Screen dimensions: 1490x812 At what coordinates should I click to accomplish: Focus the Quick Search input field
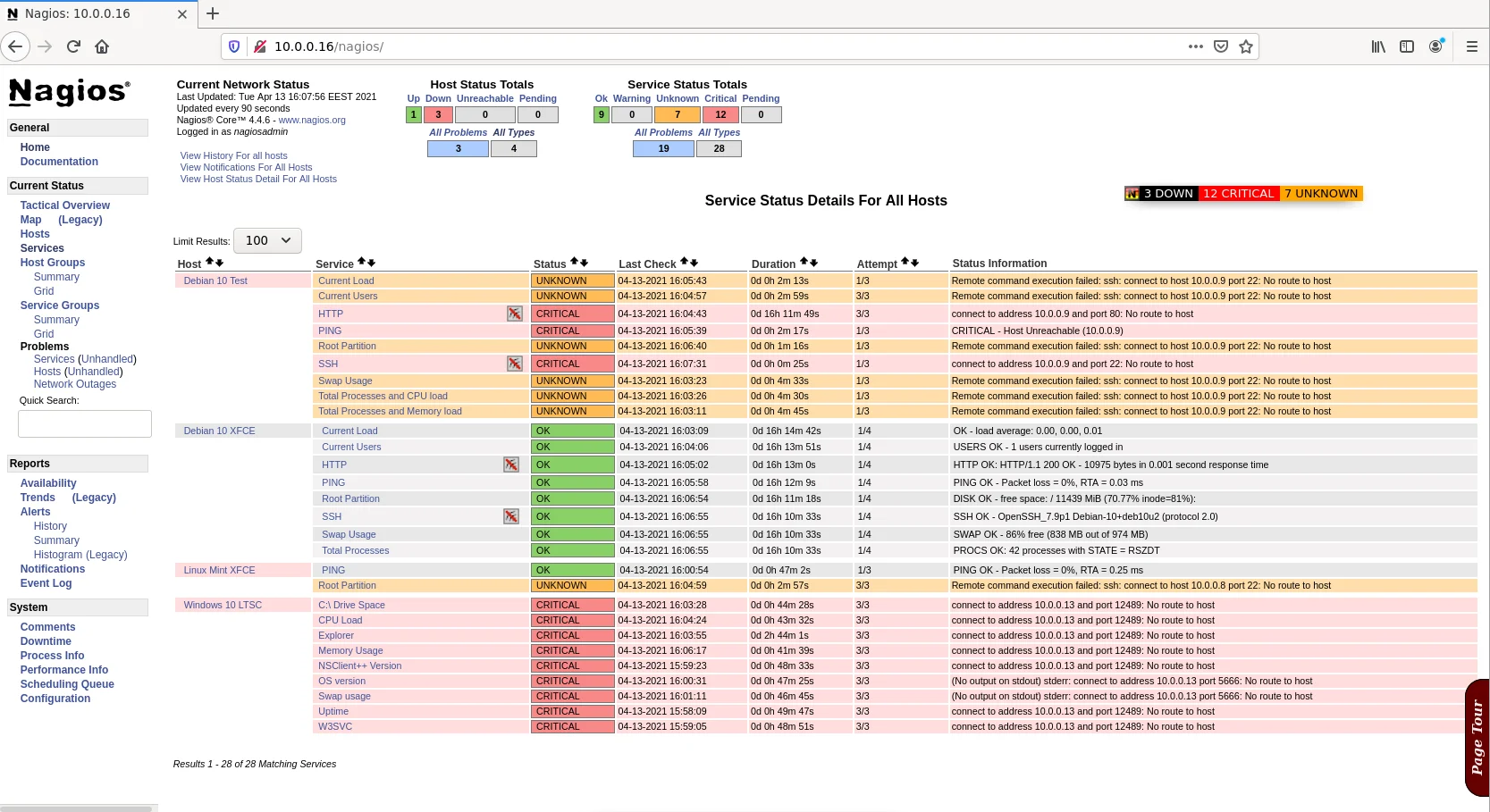click(85, 423)
